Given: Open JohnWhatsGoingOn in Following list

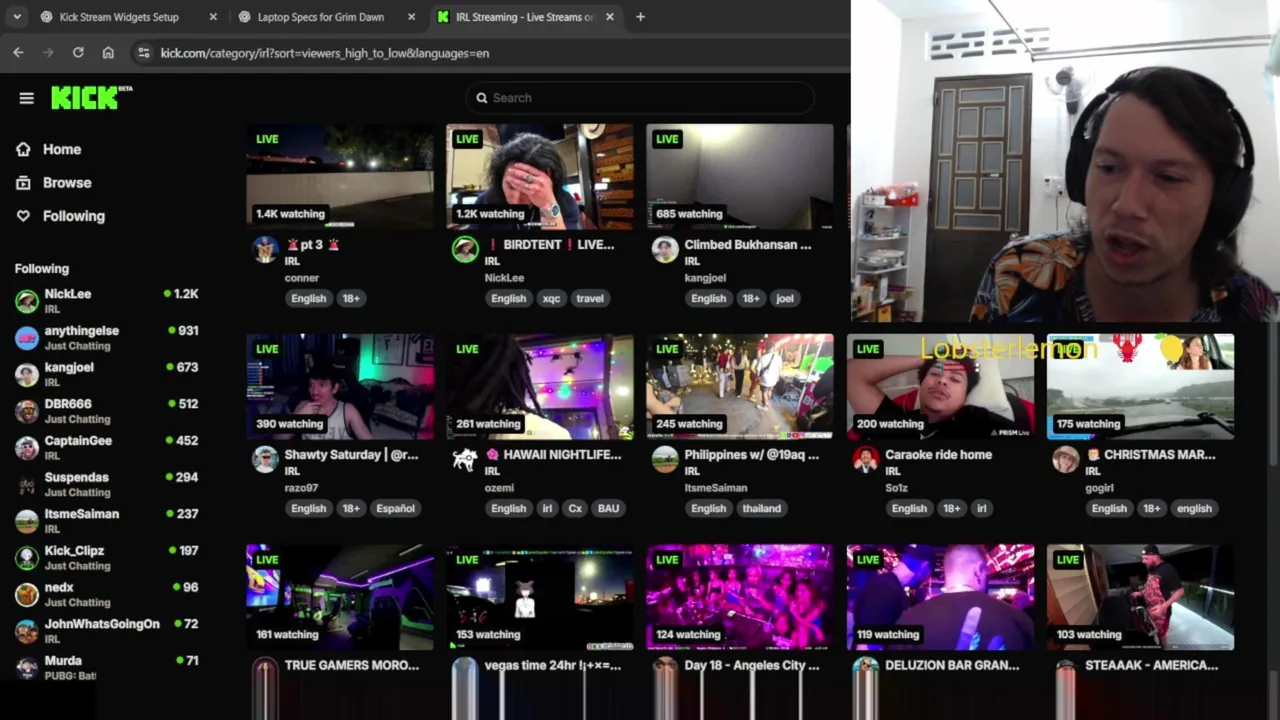Looking at the screenshot, I should [x=106, y=630].
